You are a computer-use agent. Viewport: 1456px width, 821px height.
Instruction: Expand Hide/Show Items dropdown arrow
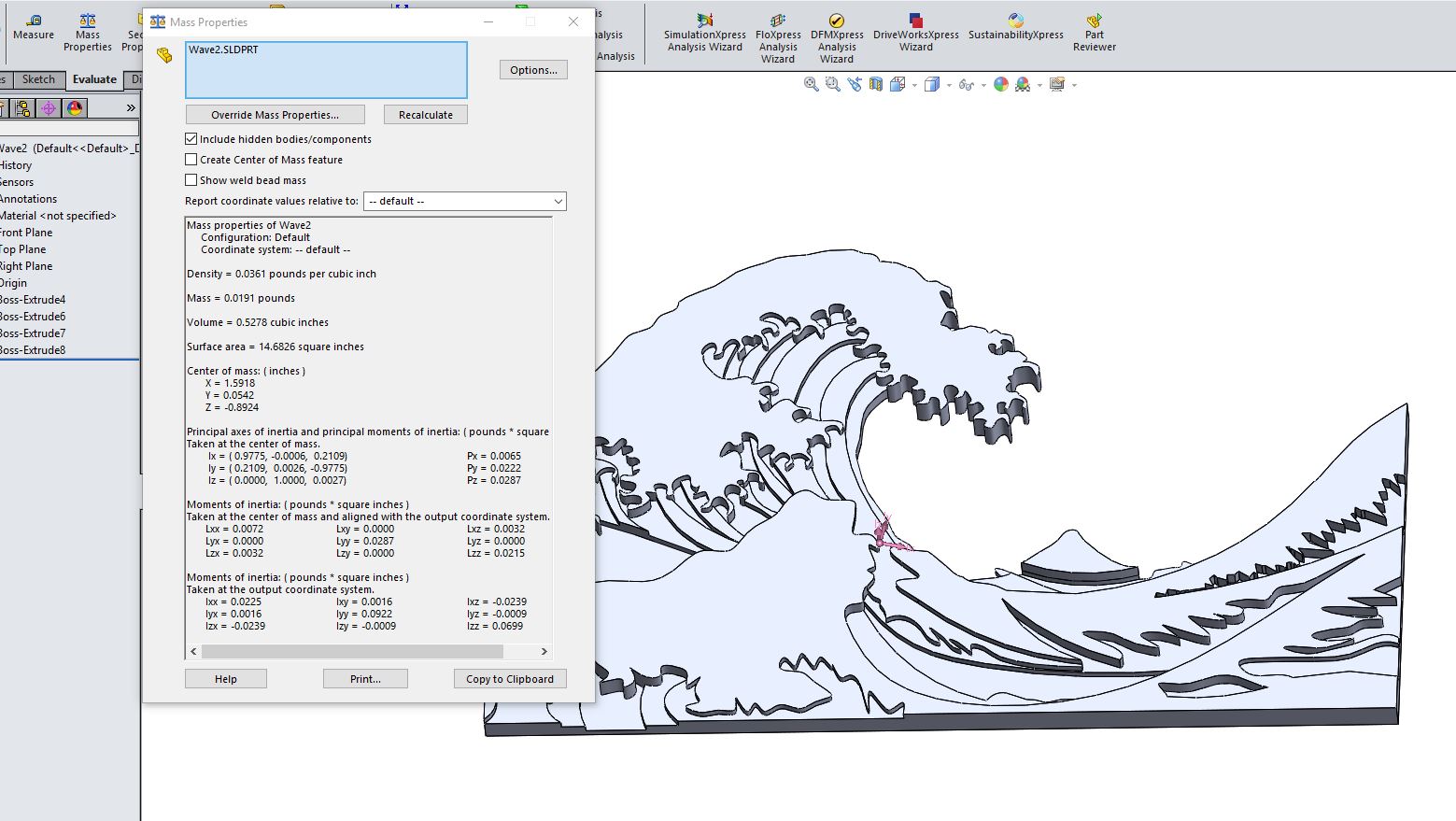coord(983,85)
